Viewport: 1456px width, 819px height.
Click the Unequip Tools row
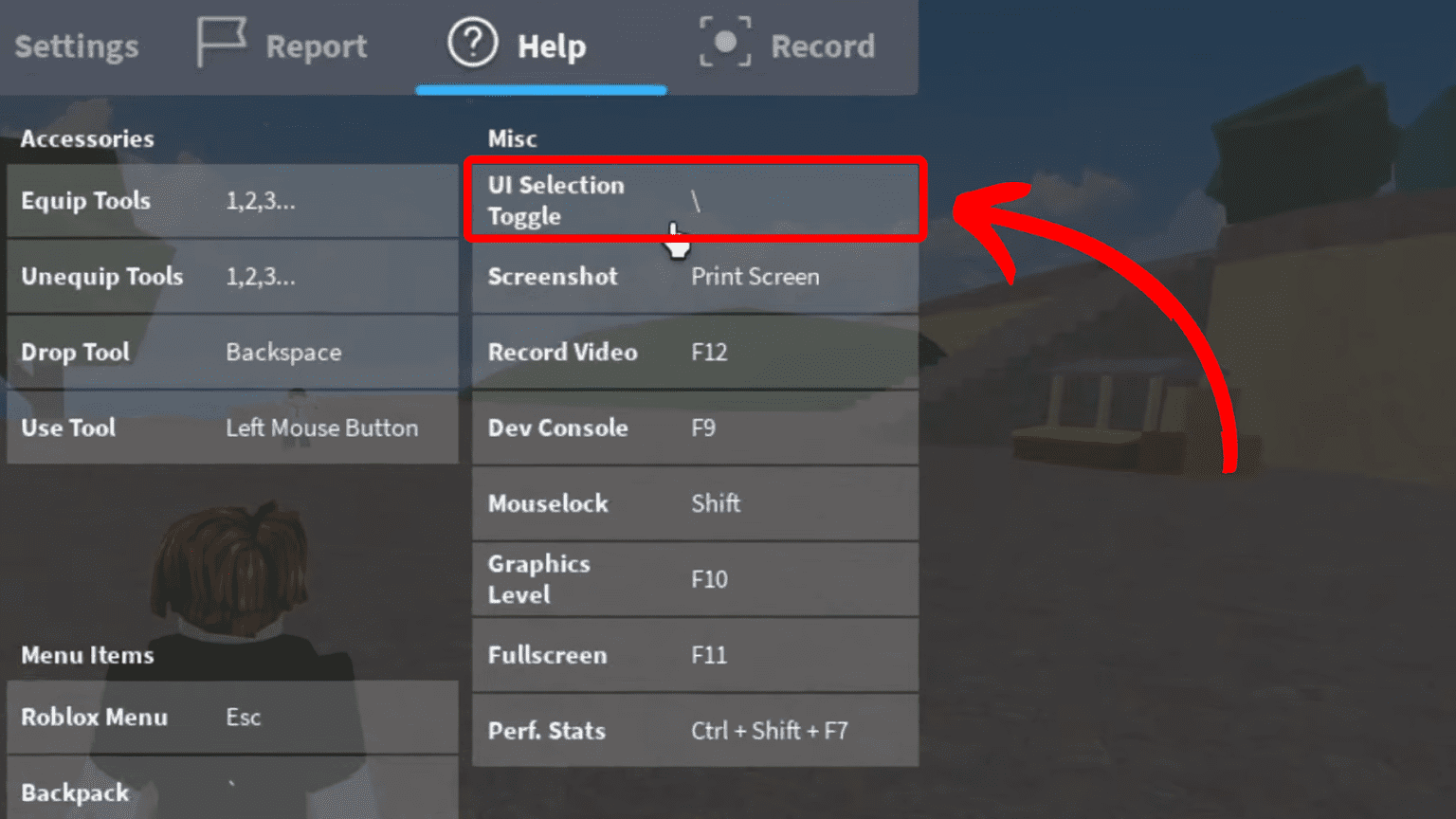pyautogui.click(x=232, y=276)
